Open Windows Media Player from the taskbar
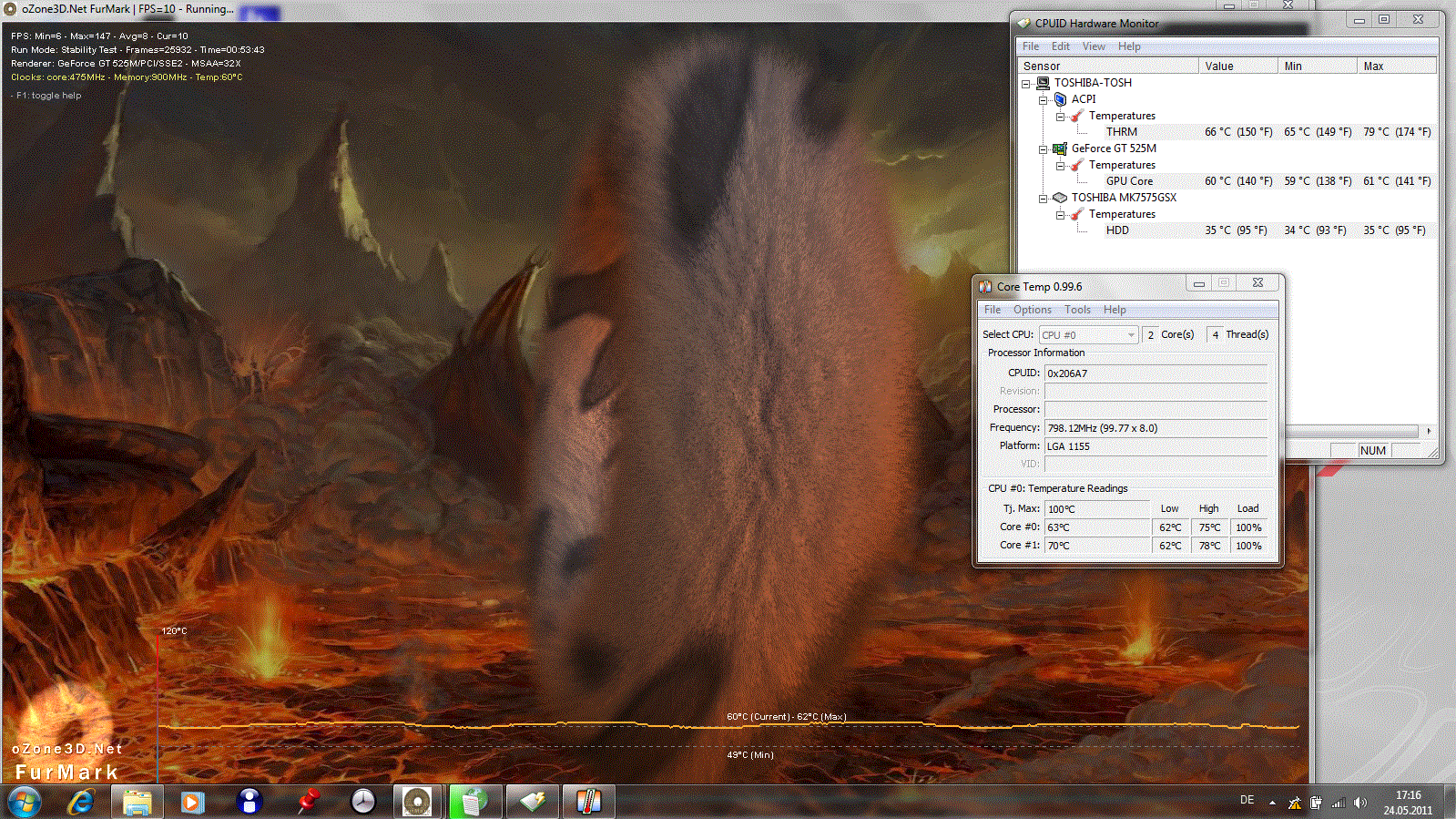The height and width of the screenshot is (819, 1456). [192, 802]
